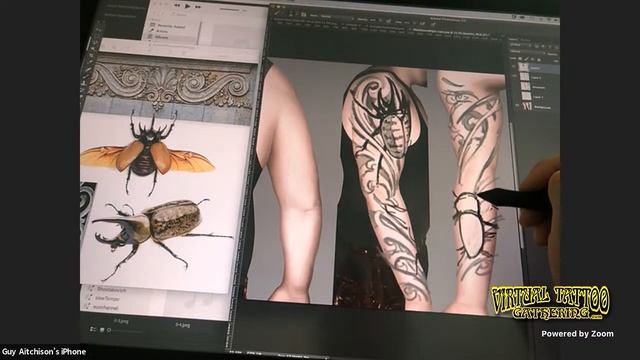Click the second .jpg filename label at bottom

point(182,325)
